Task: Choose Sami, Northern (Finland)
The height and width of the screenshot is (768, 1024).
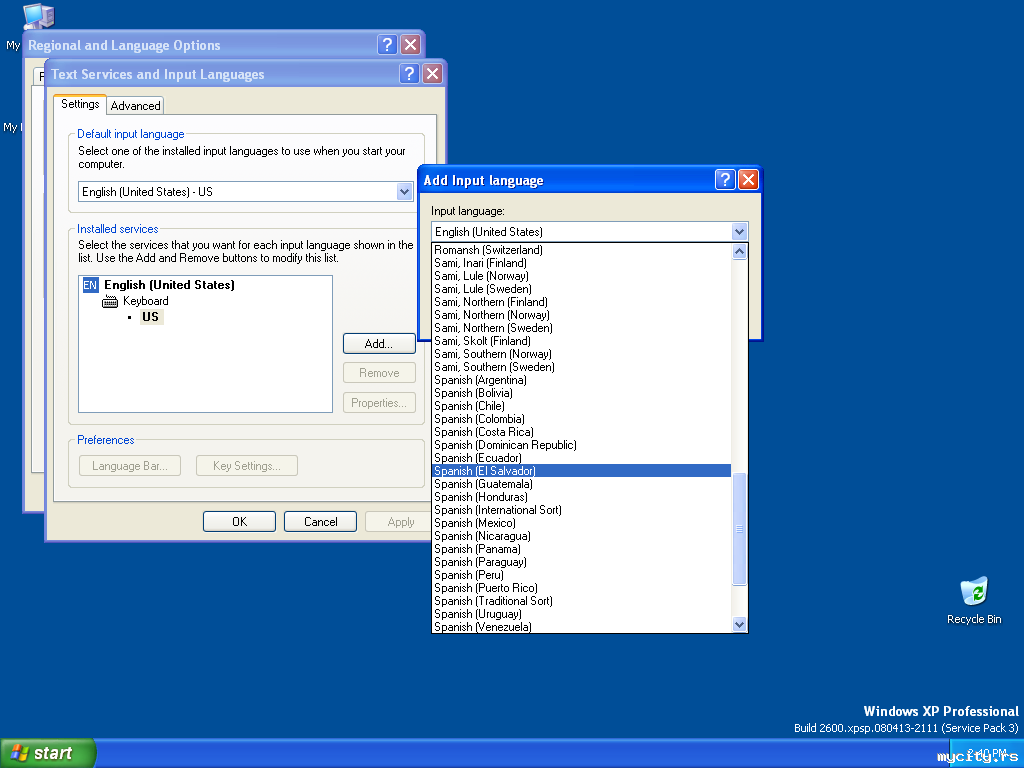Action: pos(581,302)
